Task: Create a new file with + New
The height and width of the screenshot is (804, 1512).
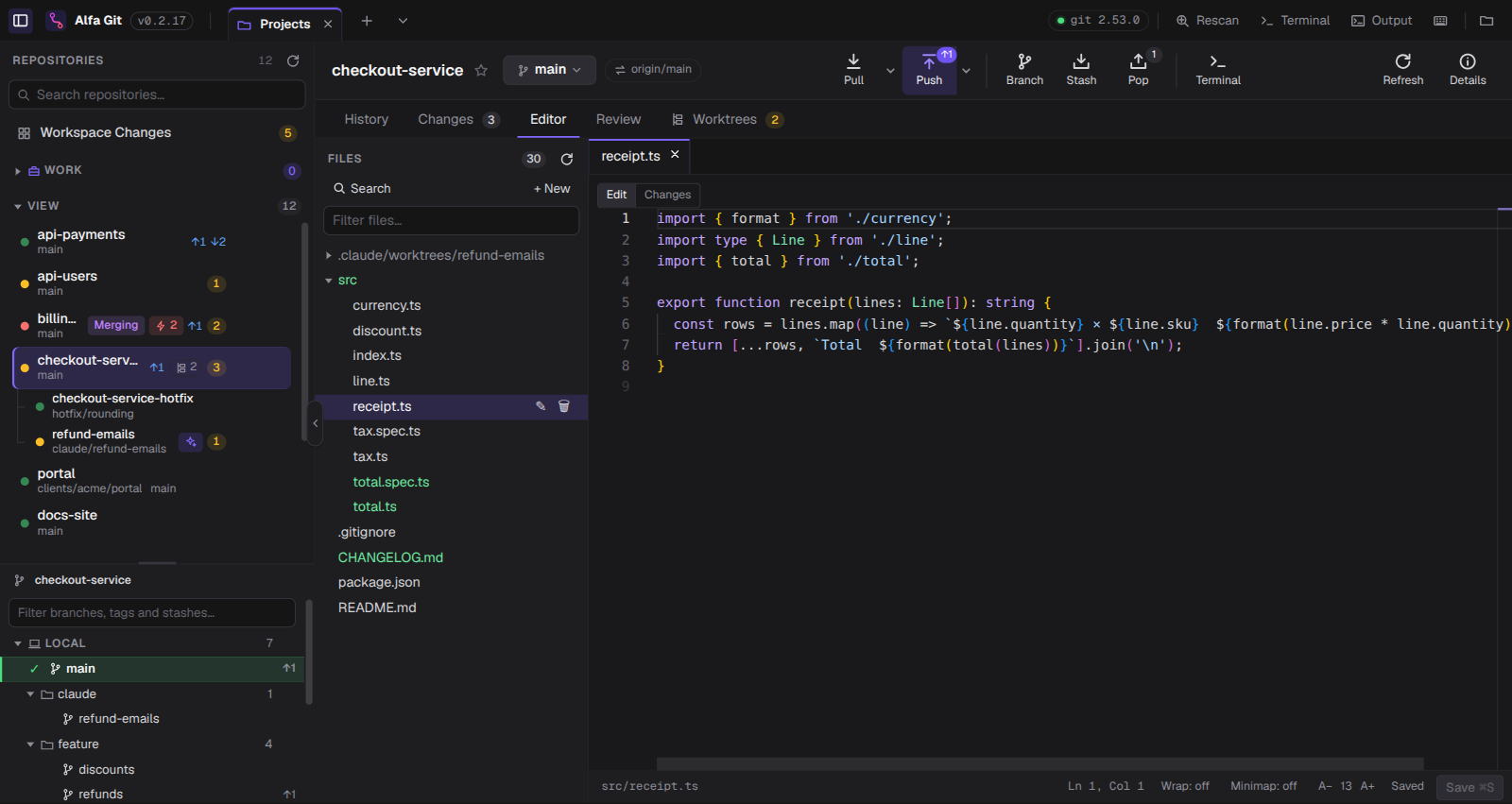Action: [552, 189]
